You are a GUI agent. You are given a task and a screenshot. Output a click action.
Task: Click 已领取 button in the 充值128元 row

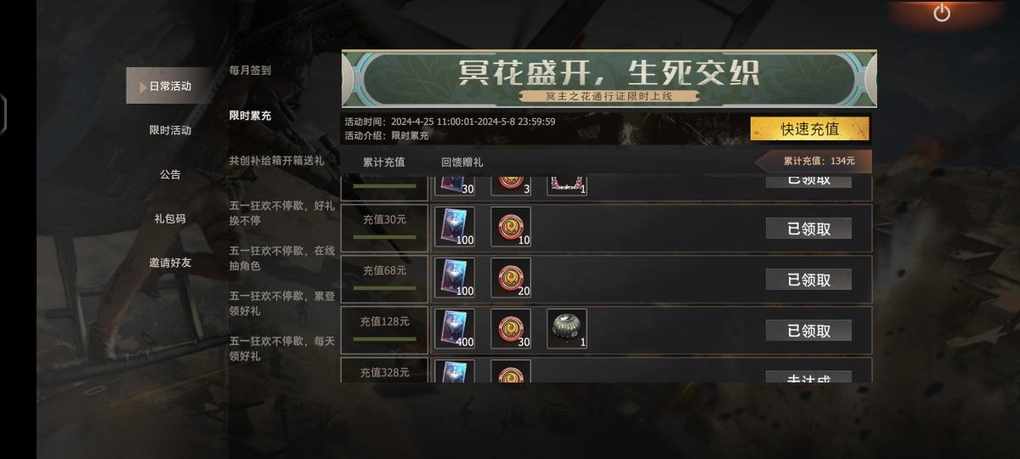(809, 330)
